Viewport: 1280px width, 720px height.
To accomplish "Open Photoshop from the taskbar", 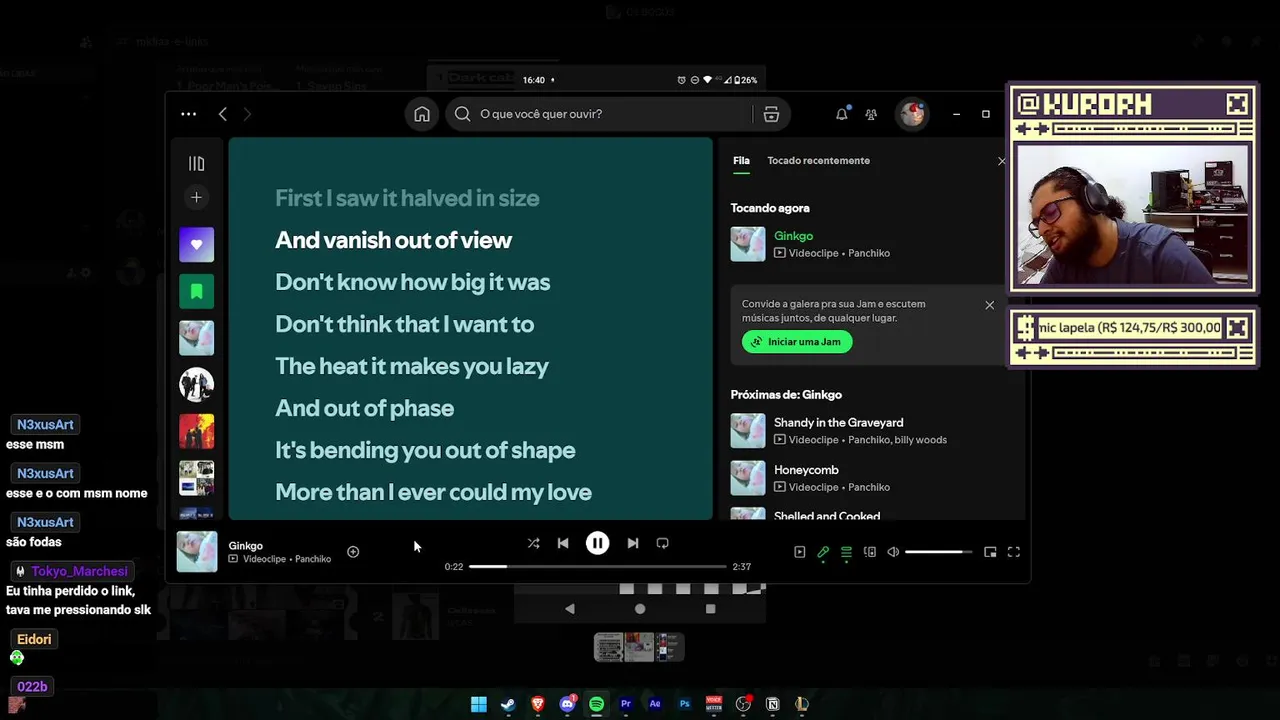I will (x=685, y=704).
